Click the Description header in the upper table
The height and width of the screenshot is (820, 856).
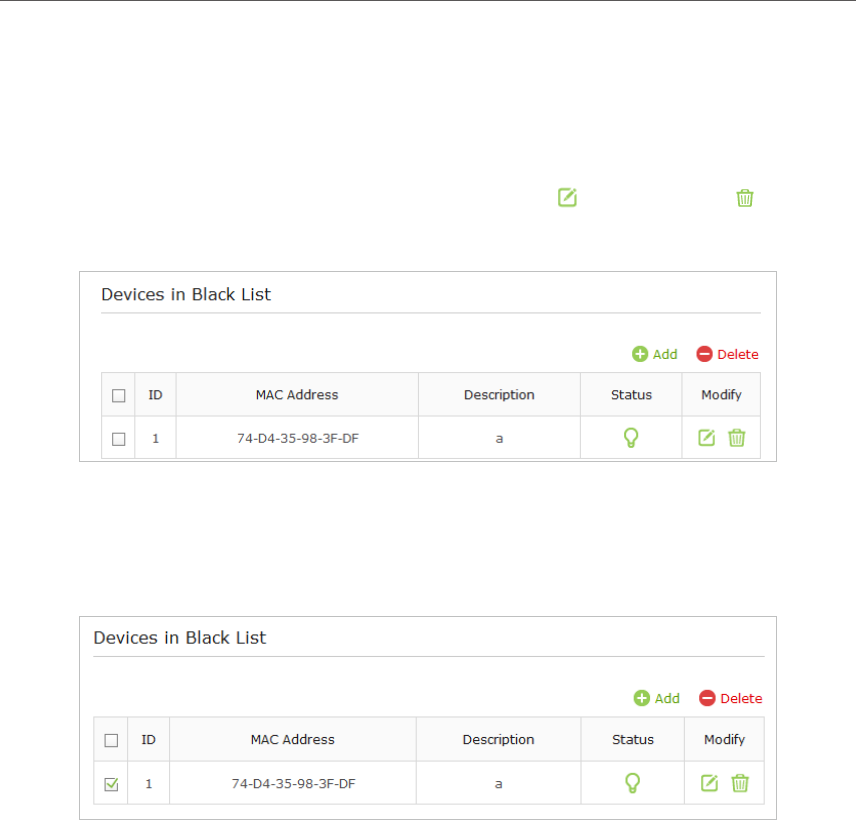(x=499, y=395)
